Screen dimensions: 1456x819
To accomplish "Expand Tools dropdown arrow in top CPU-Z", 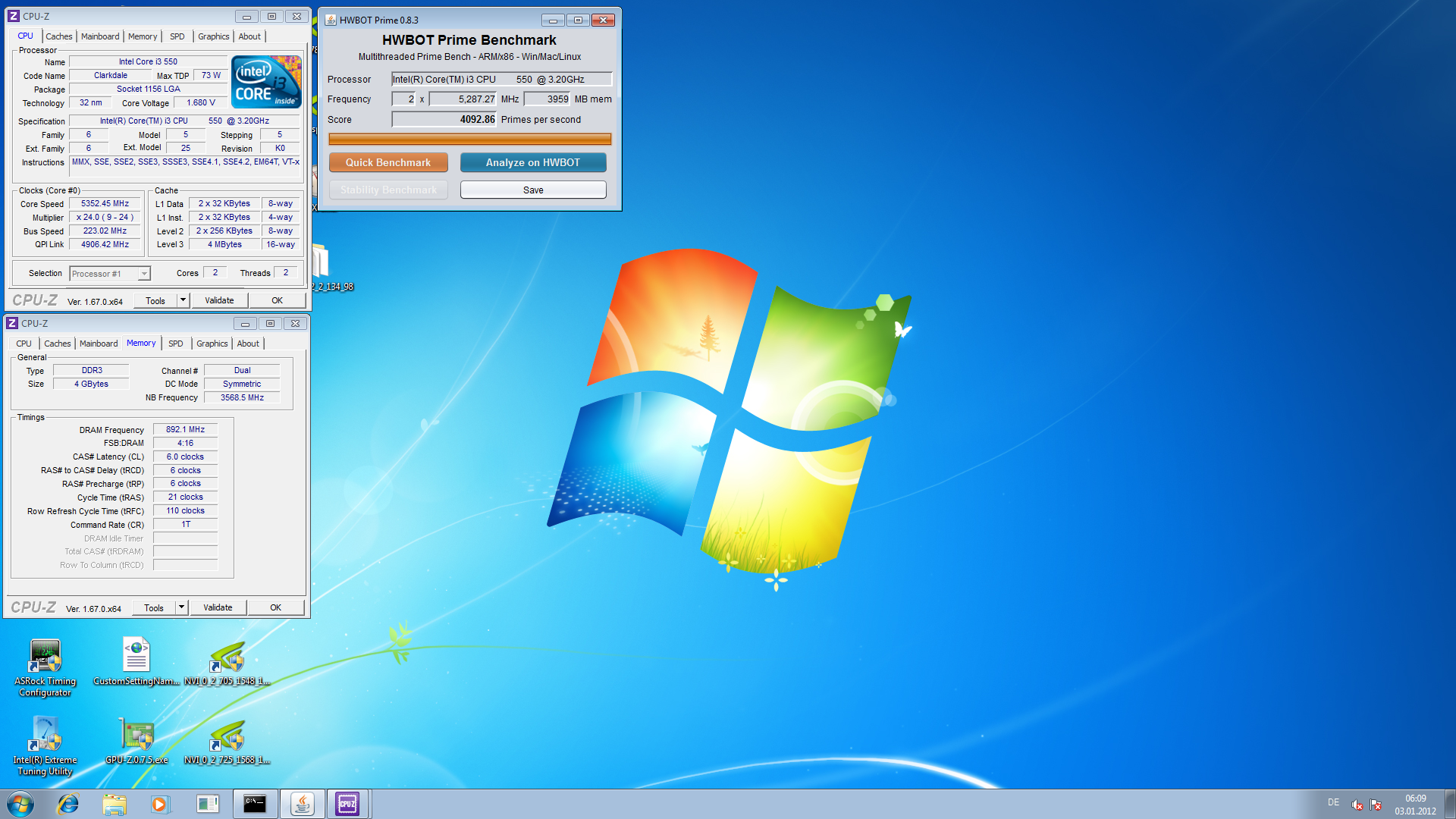I will 183,300.
